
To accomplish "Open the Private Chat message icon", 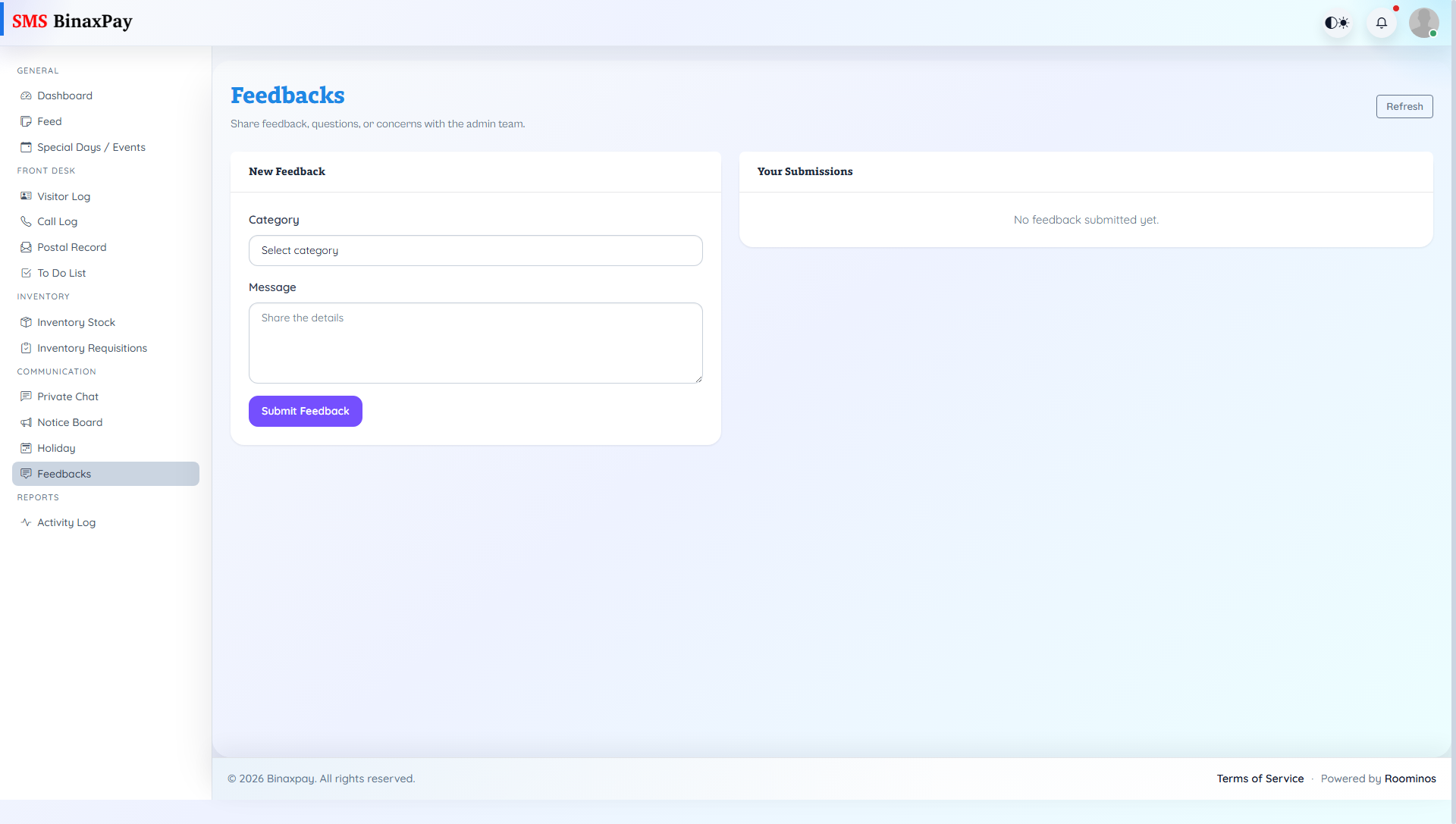I will pos(25,396).
